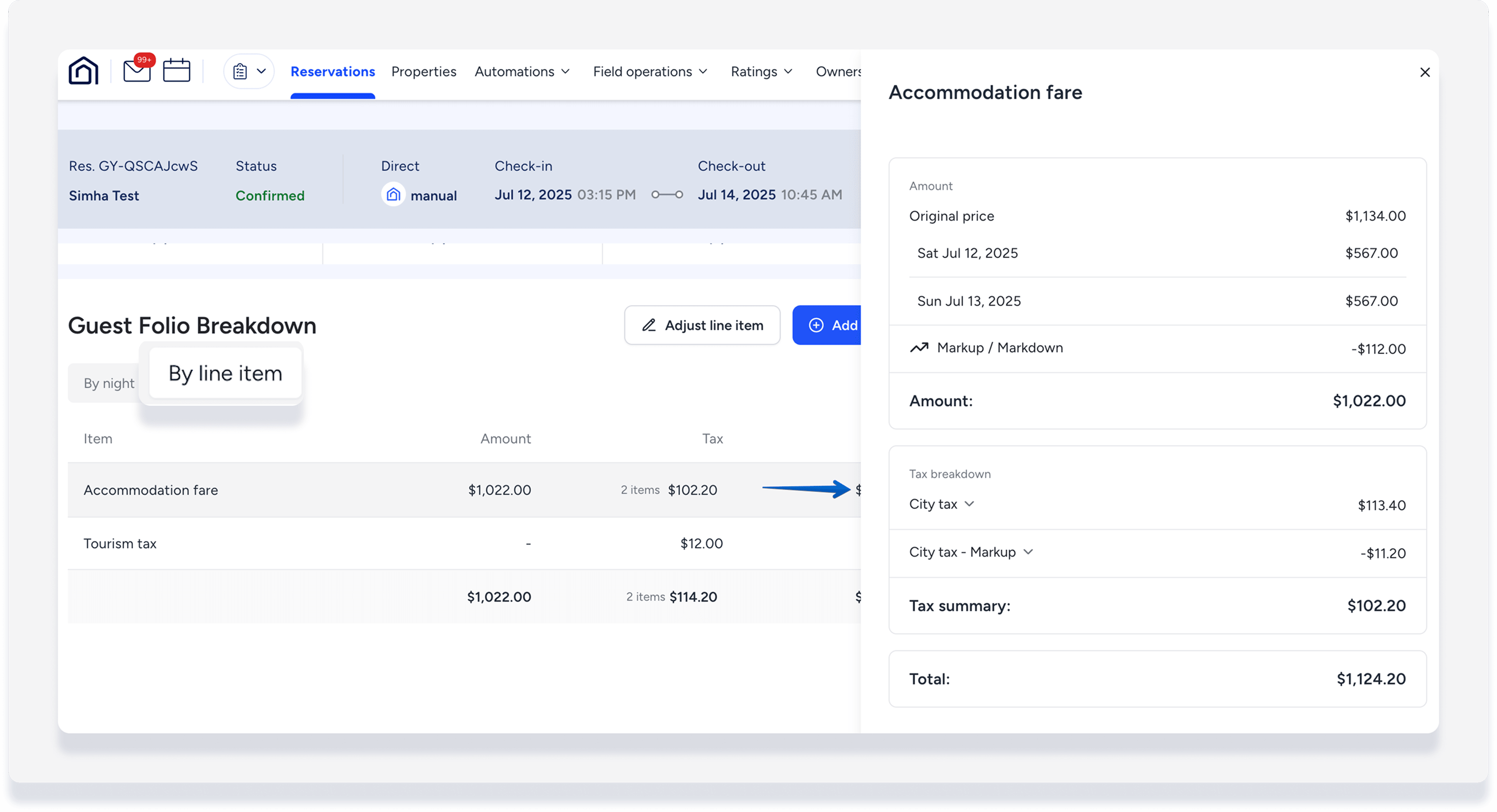Image resolution: width=1497 pixels, height=812 pixels.
Task: Click the manual source house icon
Action: click(x=394, y=194)
